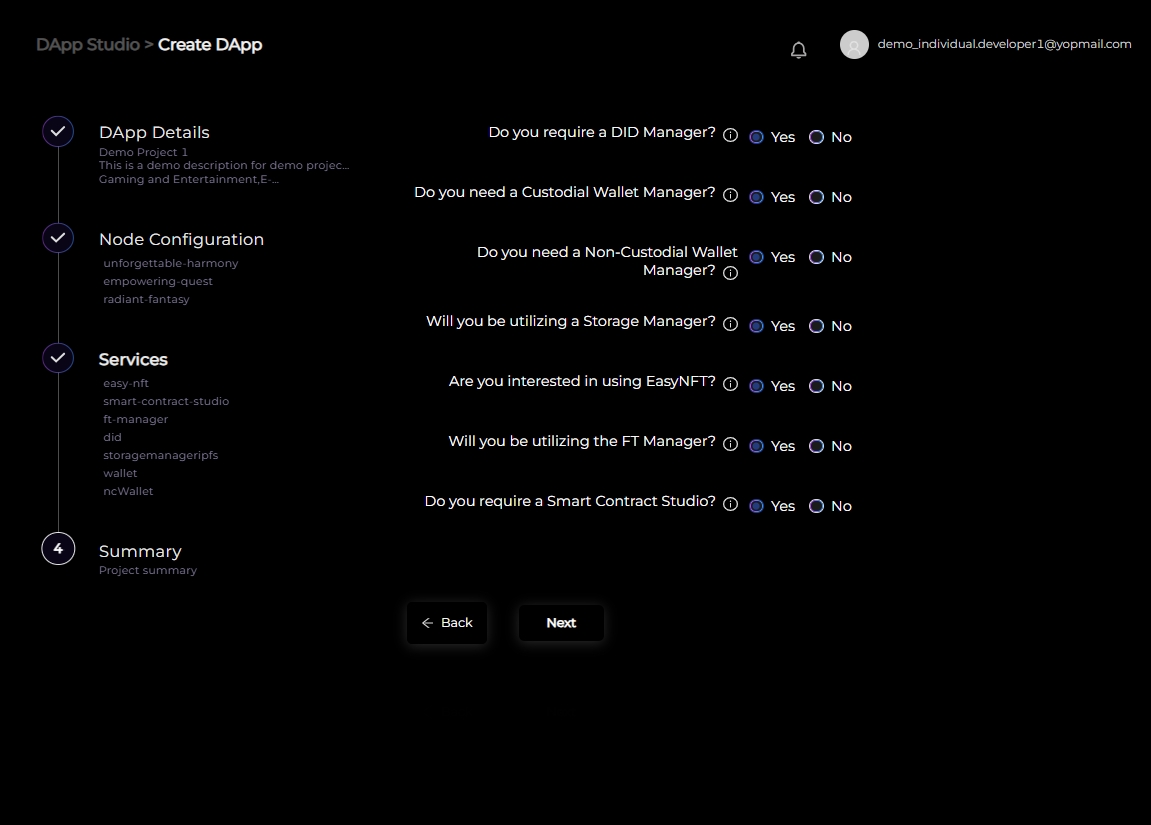
Task: Click info icon beside Custodial Wallet Manager
Action: pyautogui.click(x=730, y=196)
